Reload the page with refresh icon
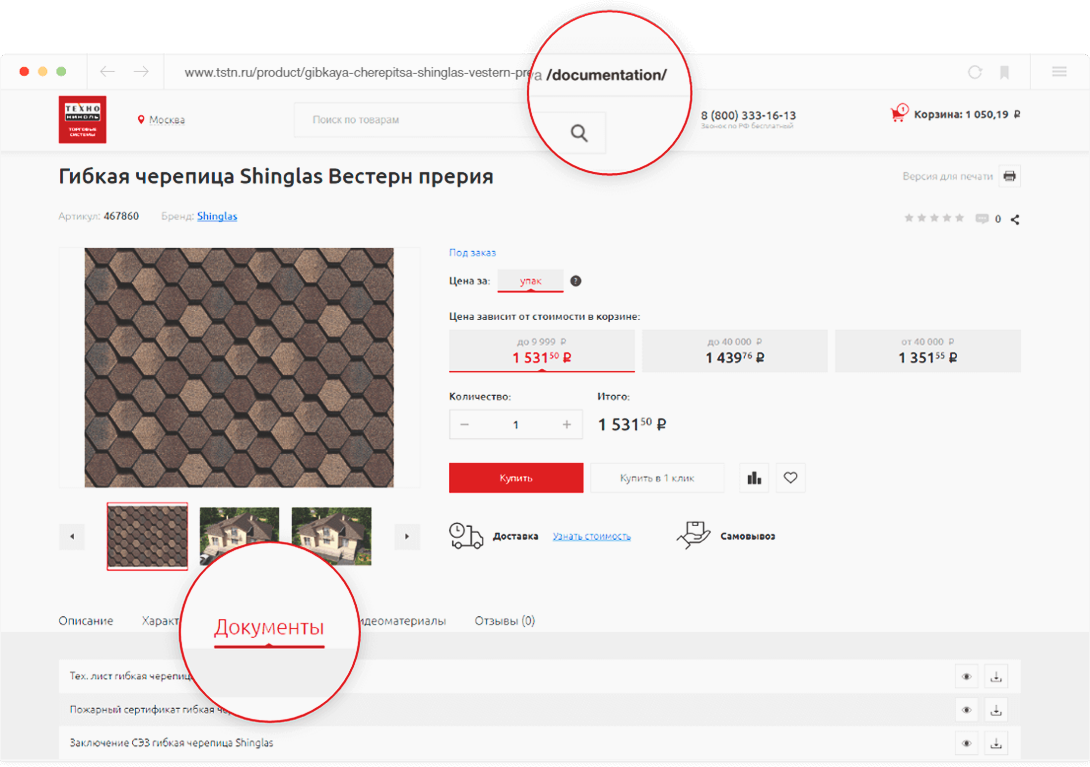This screenshot has height=767, width=1090. [x=975, y=72]
